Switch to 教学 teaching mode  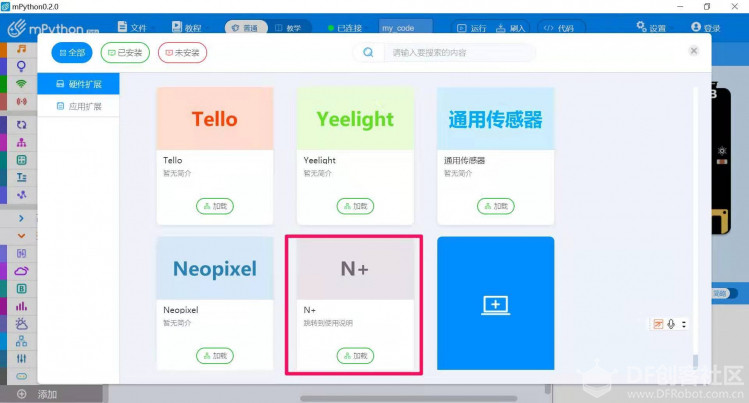pyautogui.click(x=289, y=28)
